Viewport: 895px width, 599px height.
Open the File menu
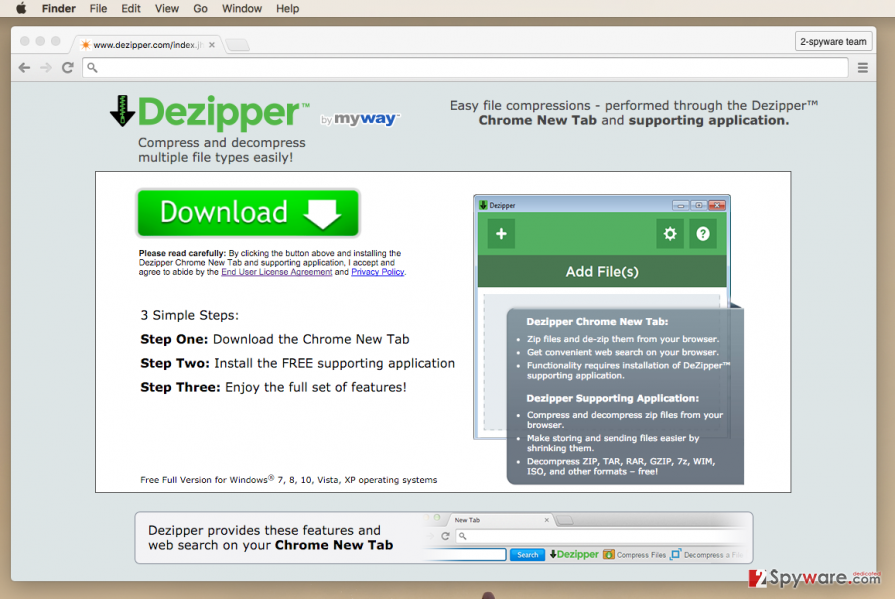(x=98, y=9)
